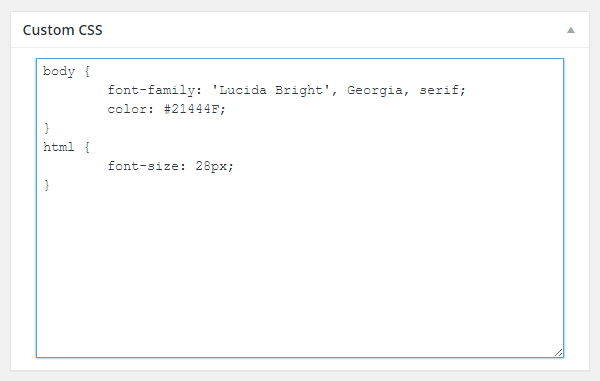Click the word Georgia in the CSS
This screenshot has height=381, width=600.
click(375, 91)
